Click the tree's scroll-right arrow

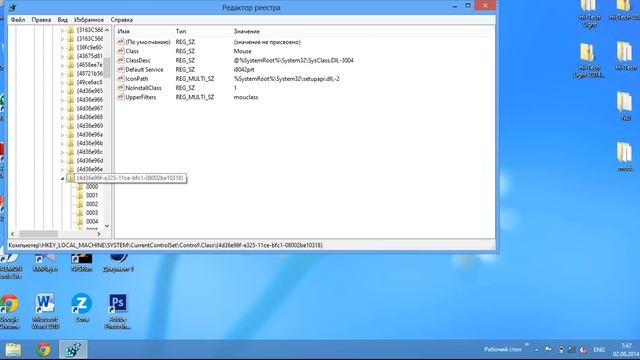tap(98, 234)
